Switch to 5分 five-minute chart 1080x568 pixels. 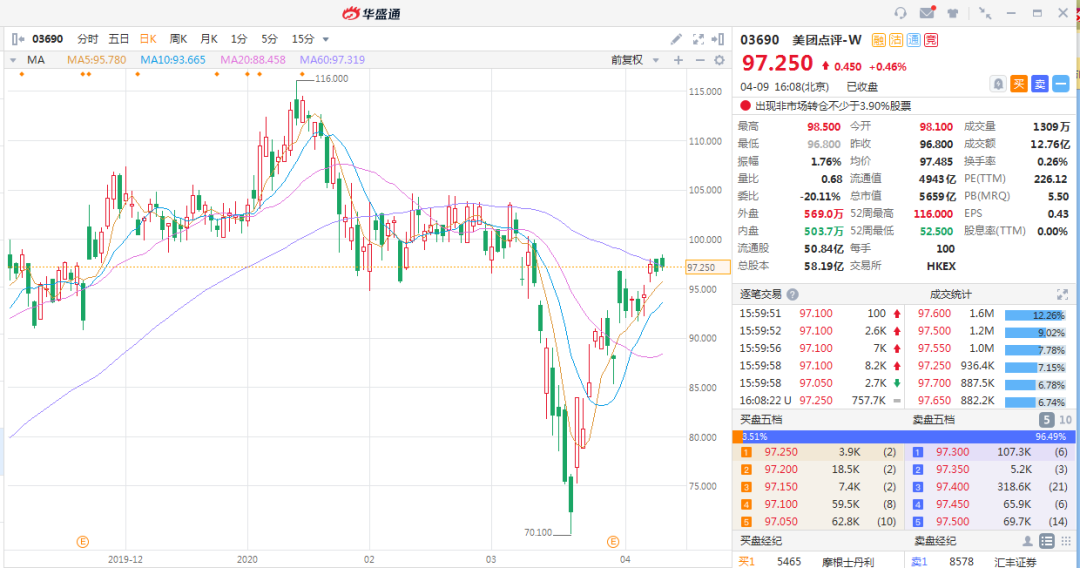coord(269,39)
